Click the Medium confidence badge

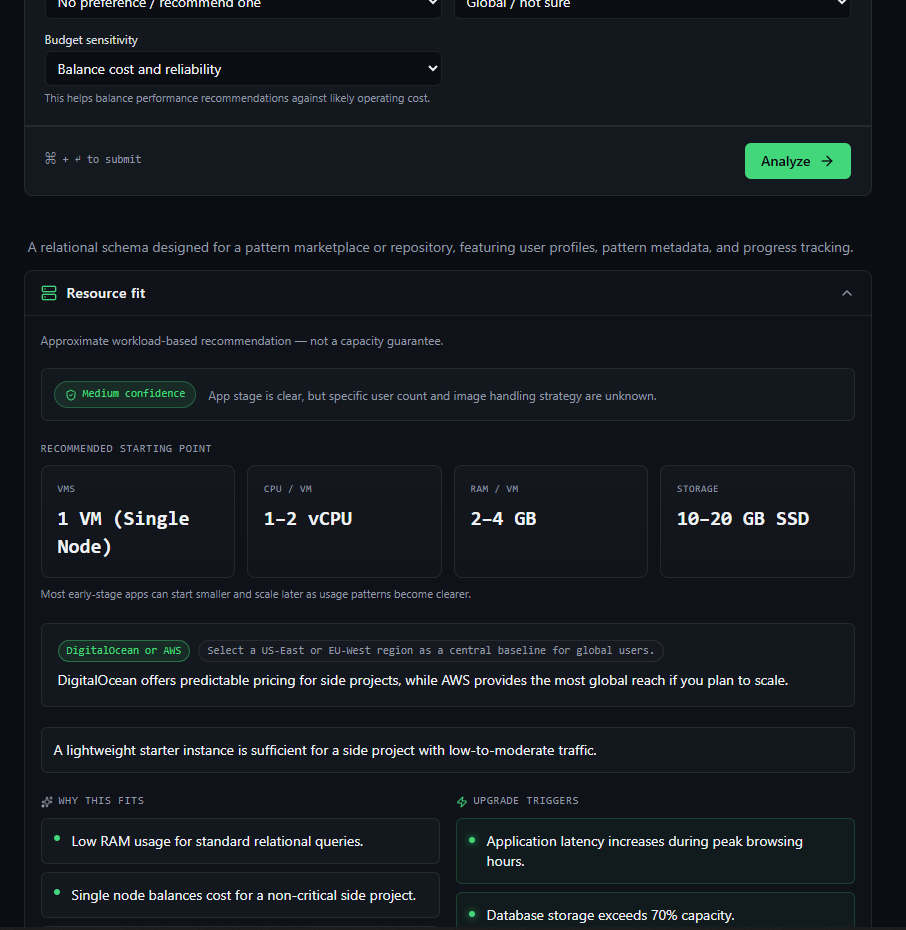tap(125, 394)
